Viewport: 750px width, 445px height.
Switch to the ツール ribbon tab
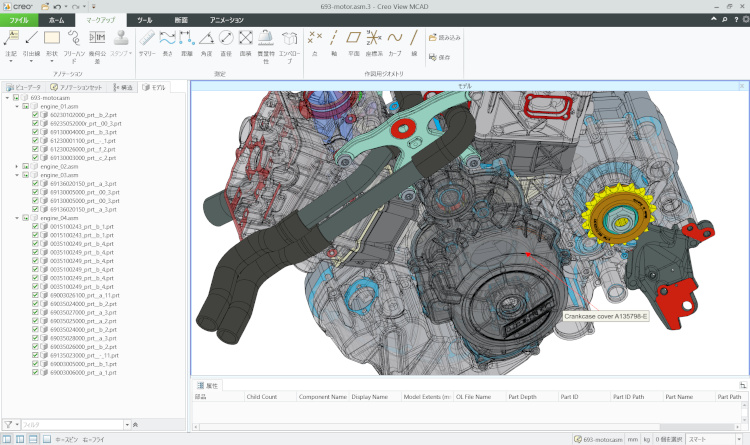pyautogui.click(x=145, y=19)
